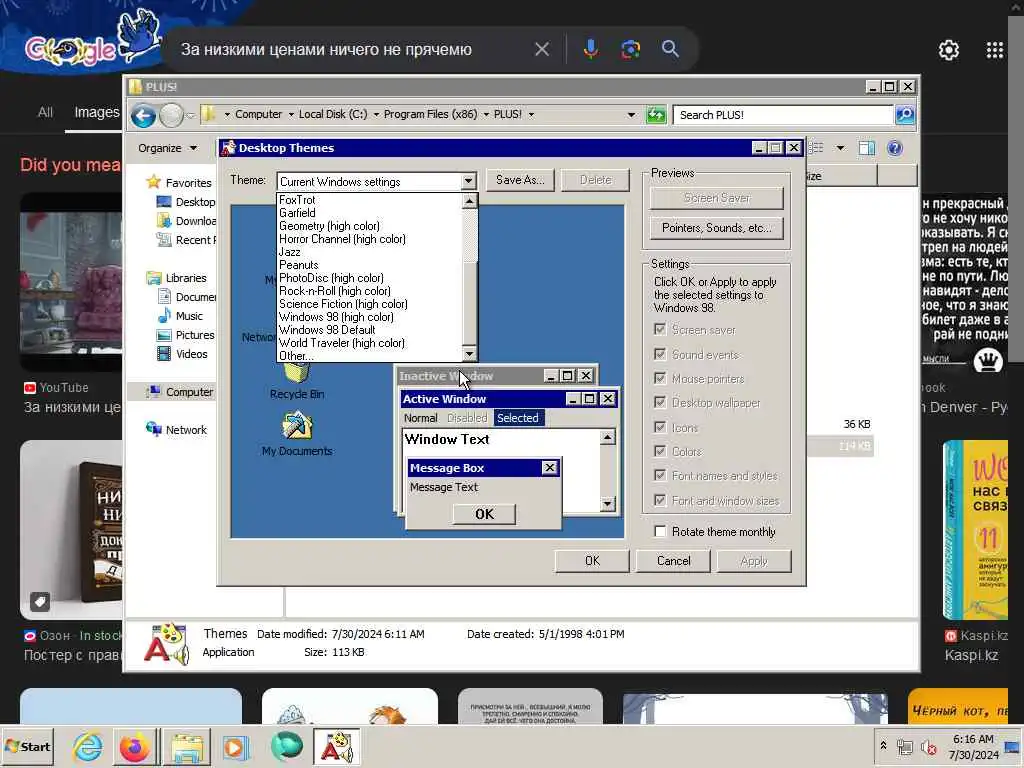Enable Rotate theme monthly checkbox
This screenshot has width=1024, height=768.
[x=660, y=532]
